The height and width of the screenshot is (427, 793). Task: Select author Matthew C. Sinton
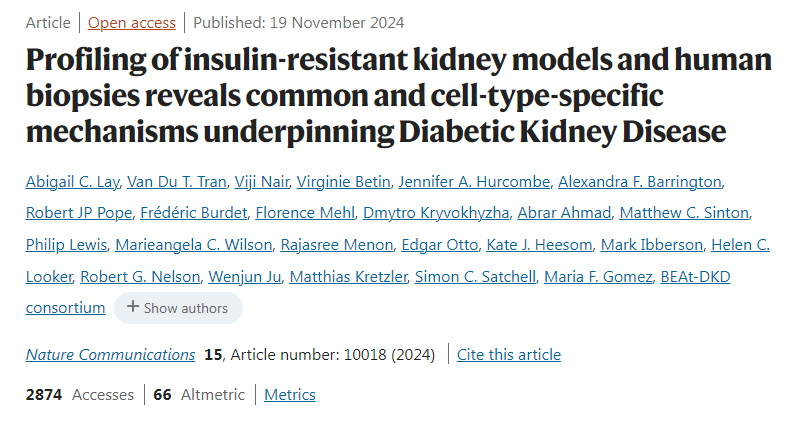click(x=683, y=213)
